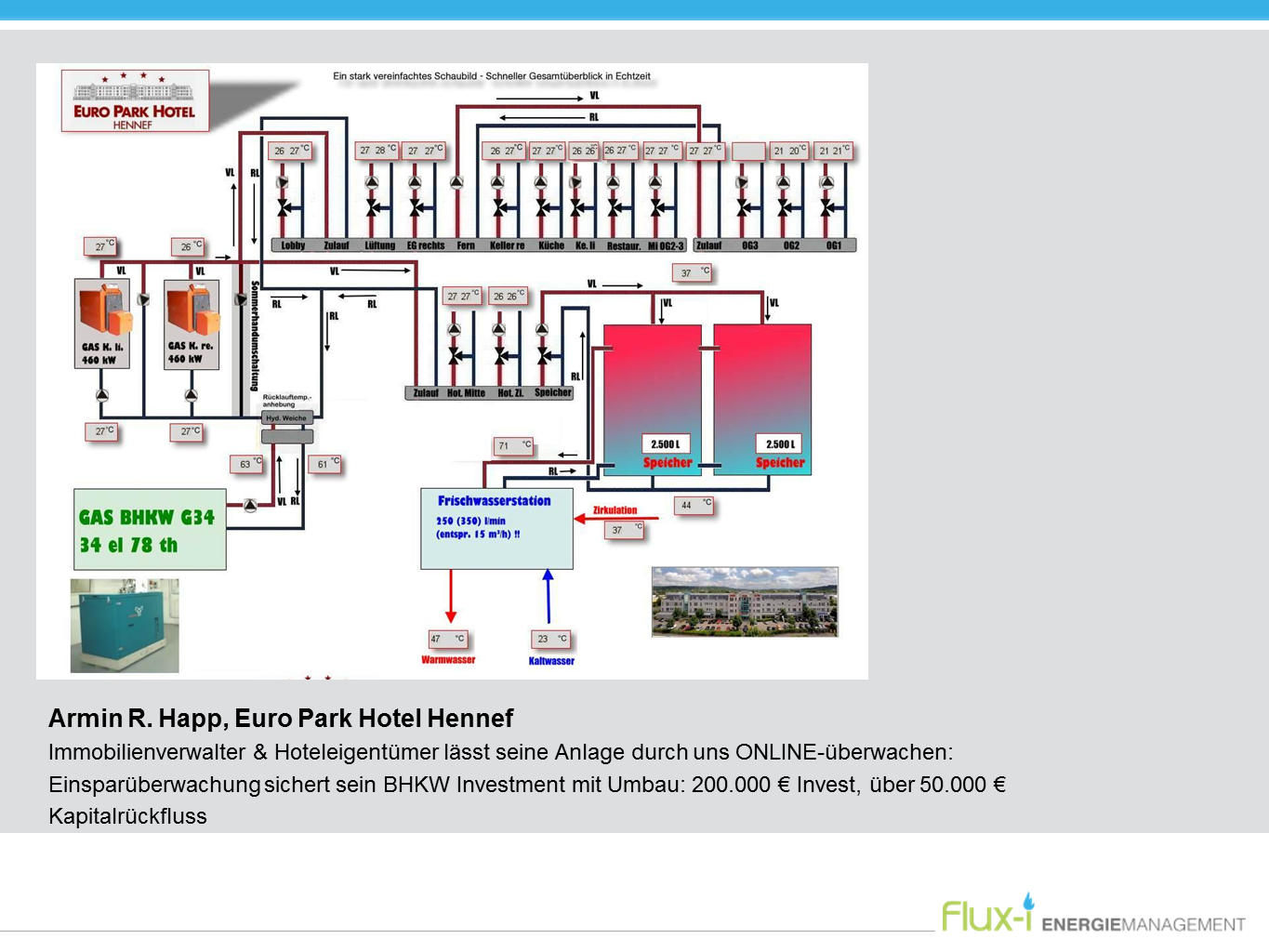1269x952 pixels.
Task: Click the diagram title 'Ein stark vereinfachtes Schaubild'
Action: pyautogui.click(x=492, y=76)
